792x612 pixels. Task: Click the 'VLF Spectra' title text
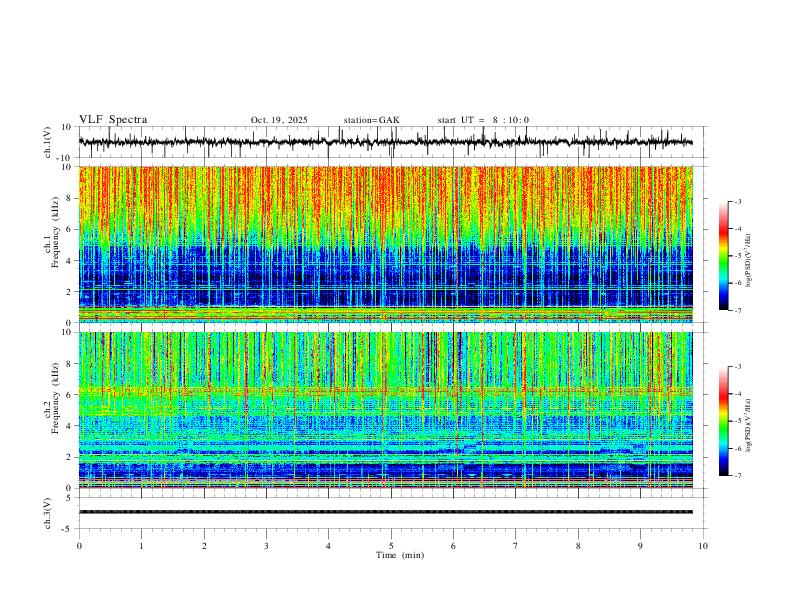[113, 120]
